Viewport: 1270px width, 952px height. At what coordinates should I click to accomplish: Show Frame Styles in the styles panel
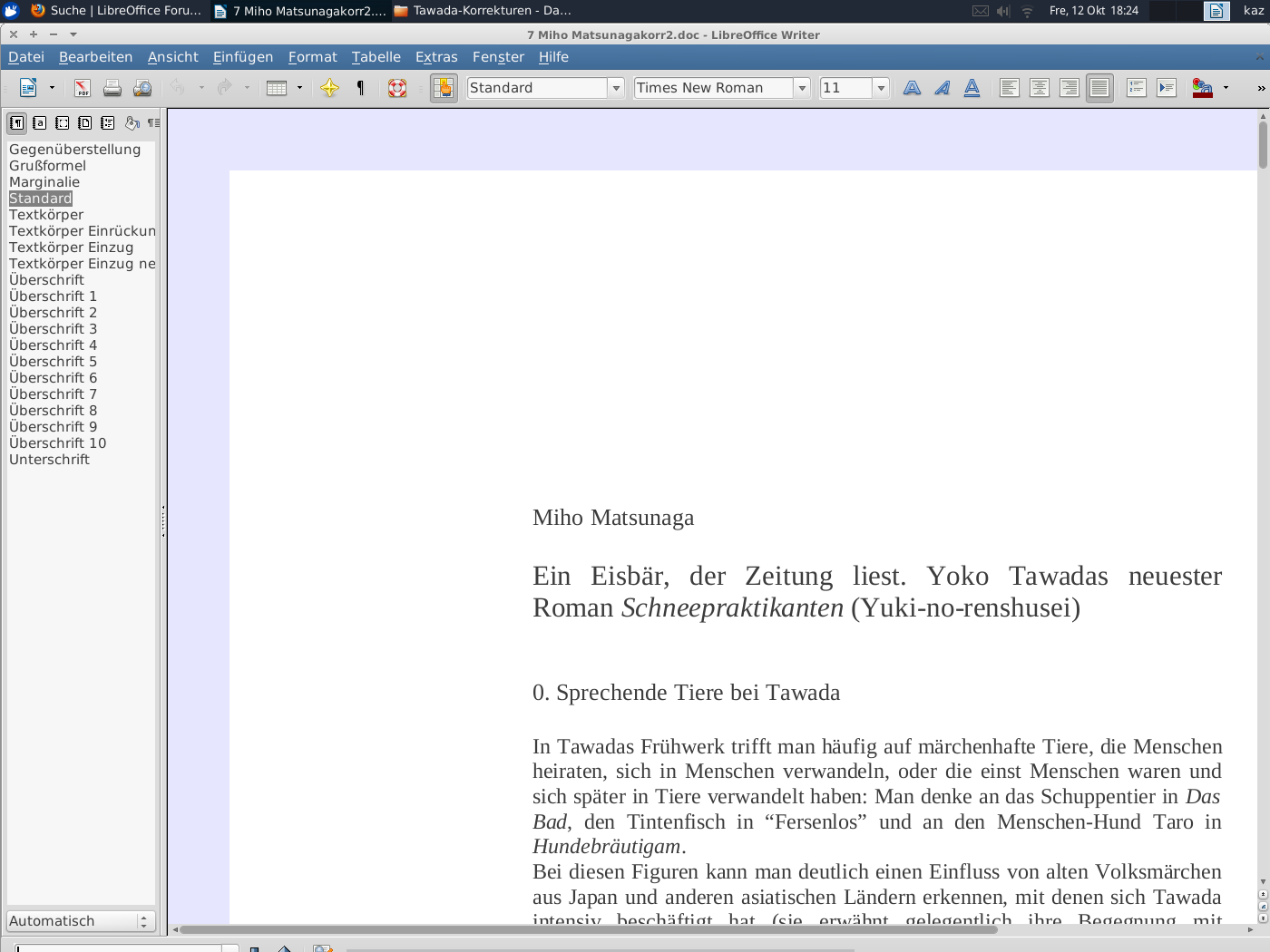pyautogui.click(x=63, y=122)
